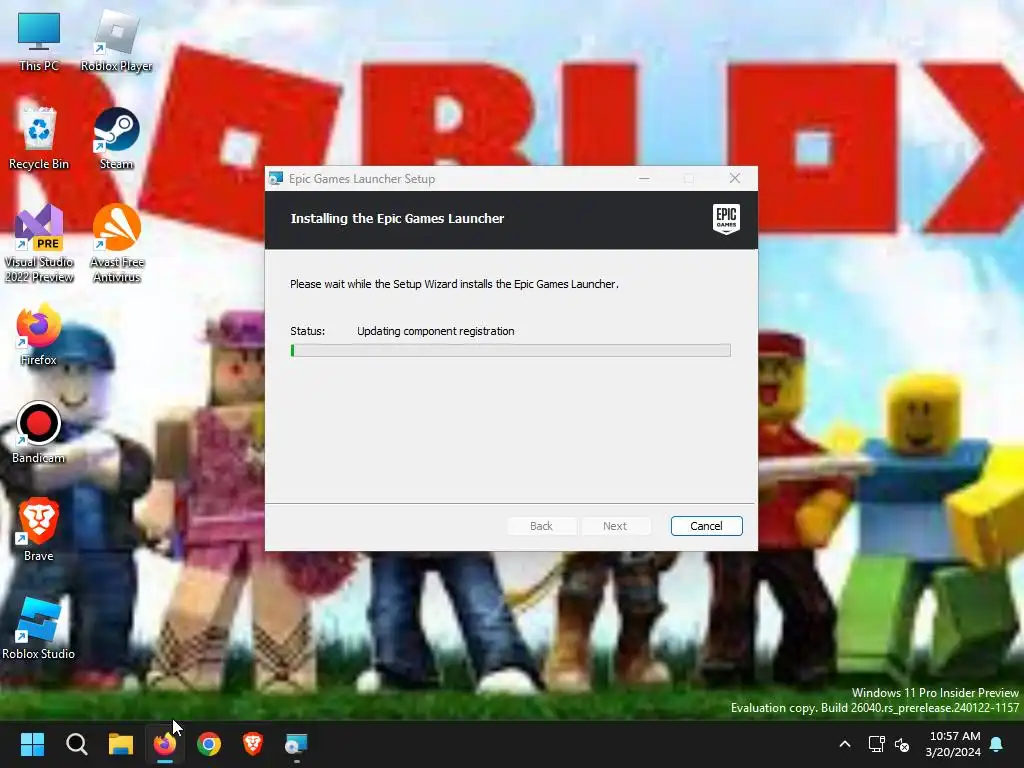Minimize the Epic Games Launcher Setup window
The image size is (1024, 768).
(x=644, y=178)
